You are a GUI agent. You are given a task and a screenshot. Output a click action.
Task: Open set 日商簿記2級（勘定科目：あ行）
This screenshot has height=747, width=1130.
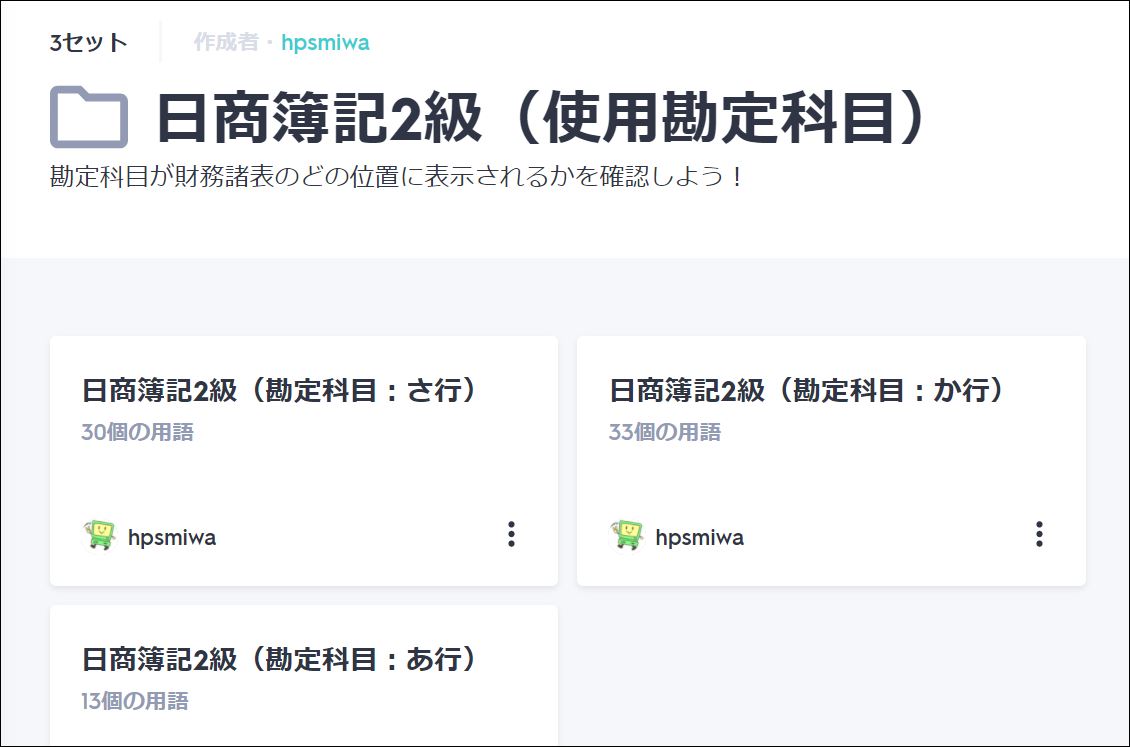pyautogui.click(x=279, y=659)
